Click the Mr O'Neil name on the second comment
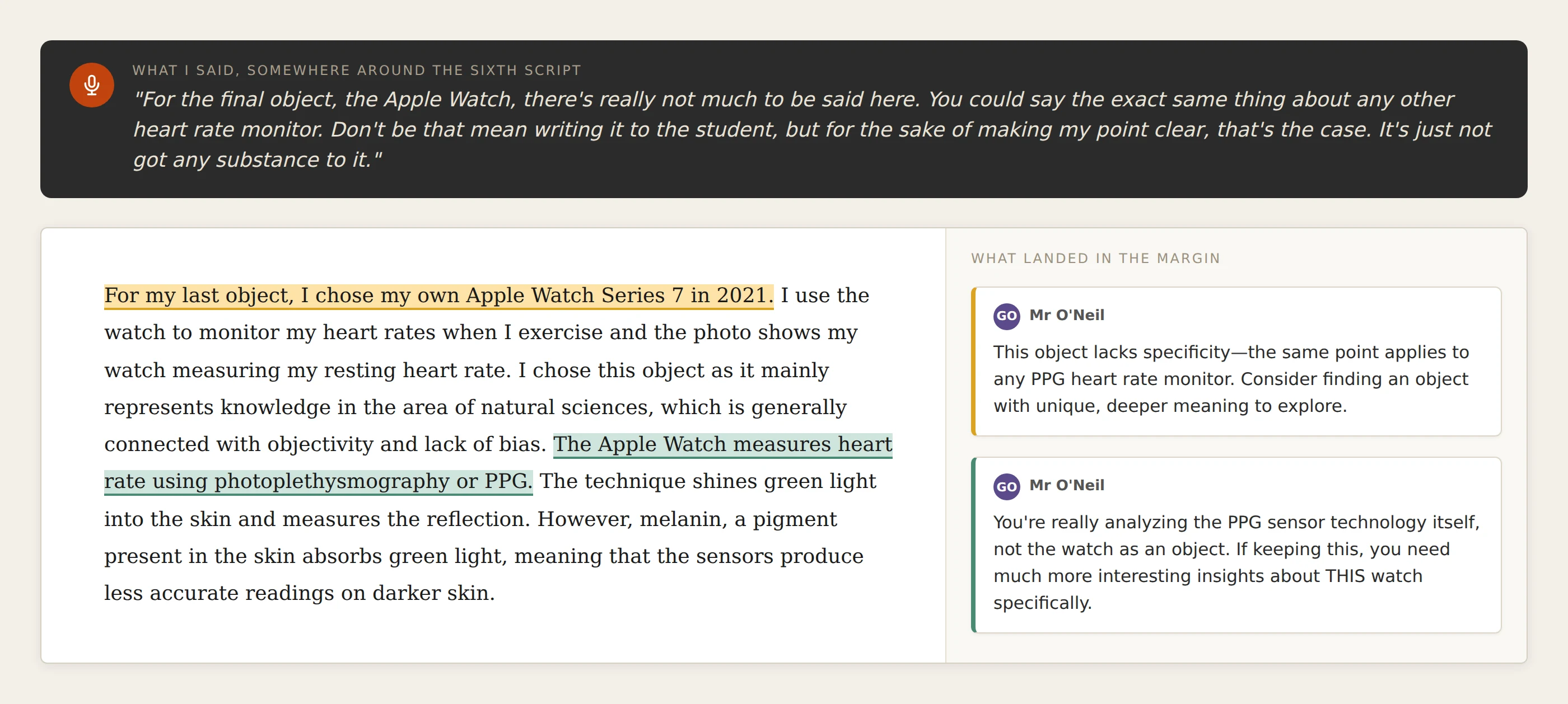The height and width of the screenshot is (704, 1568). [x=1066, y=486]
